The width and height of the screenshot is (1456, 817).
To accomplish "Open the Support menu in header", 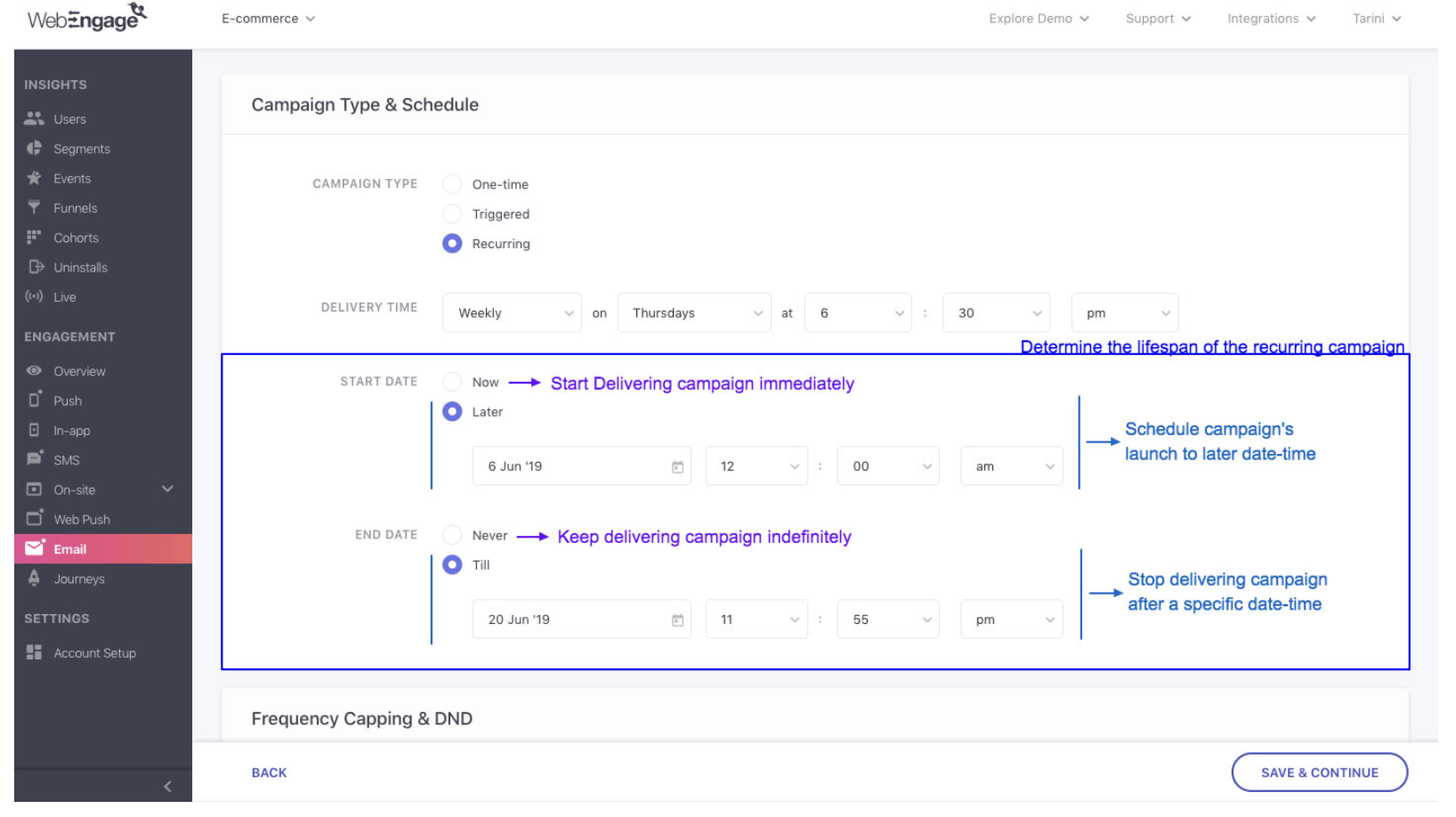I will pos(1157,19).
